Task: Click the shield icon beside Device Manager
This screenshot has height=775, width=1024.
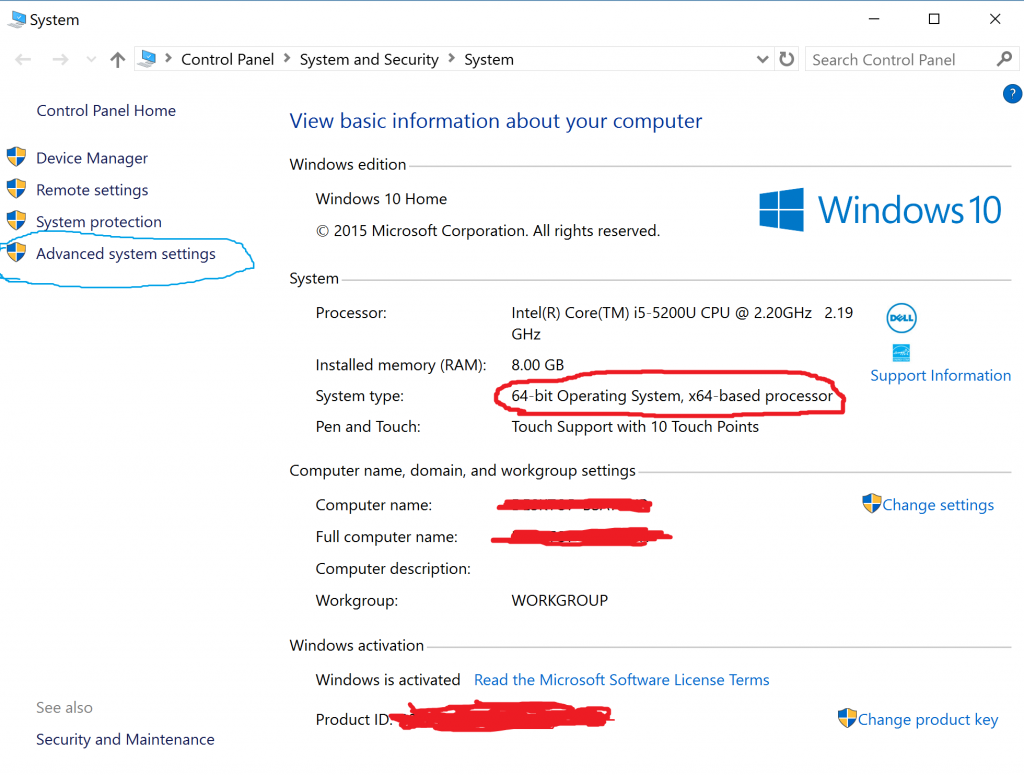Action: (x=16, y=157)
